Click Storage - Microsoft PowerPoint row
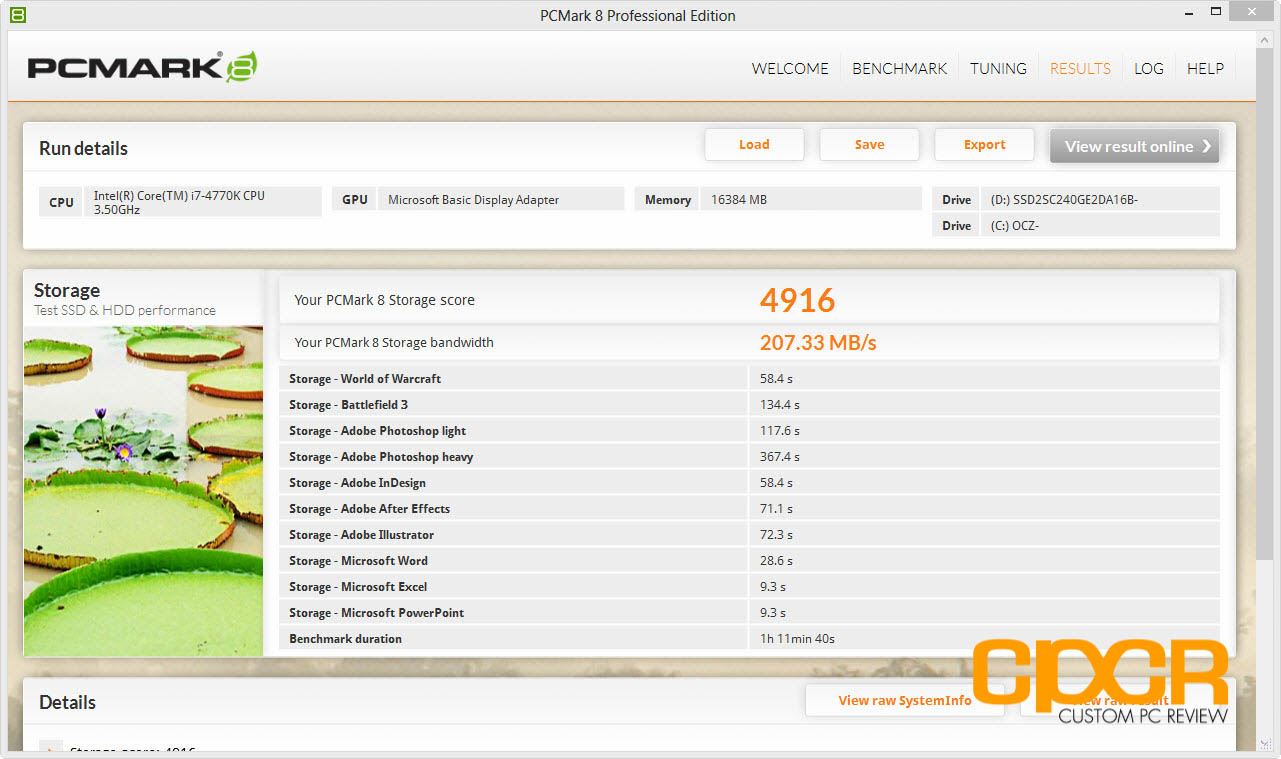This screenshot has height=759, width=1281. tap(749, 613)
